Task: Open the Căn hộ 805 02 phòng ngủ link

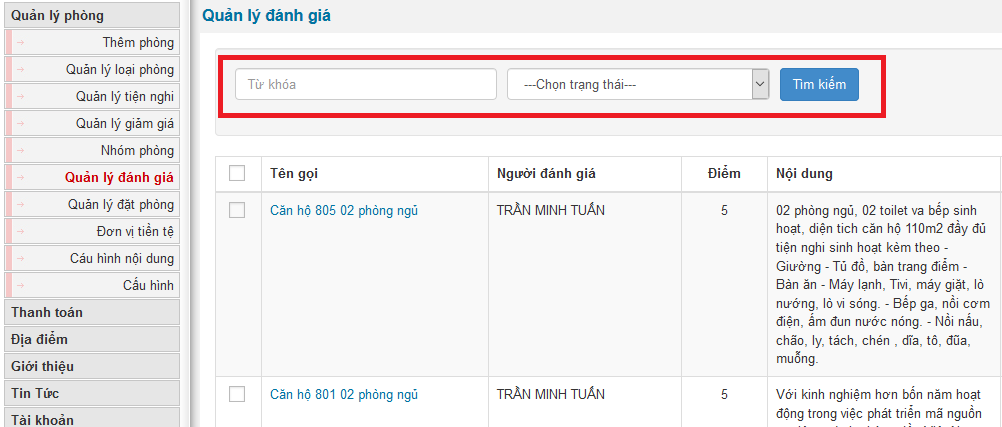Action: point(344,210)
